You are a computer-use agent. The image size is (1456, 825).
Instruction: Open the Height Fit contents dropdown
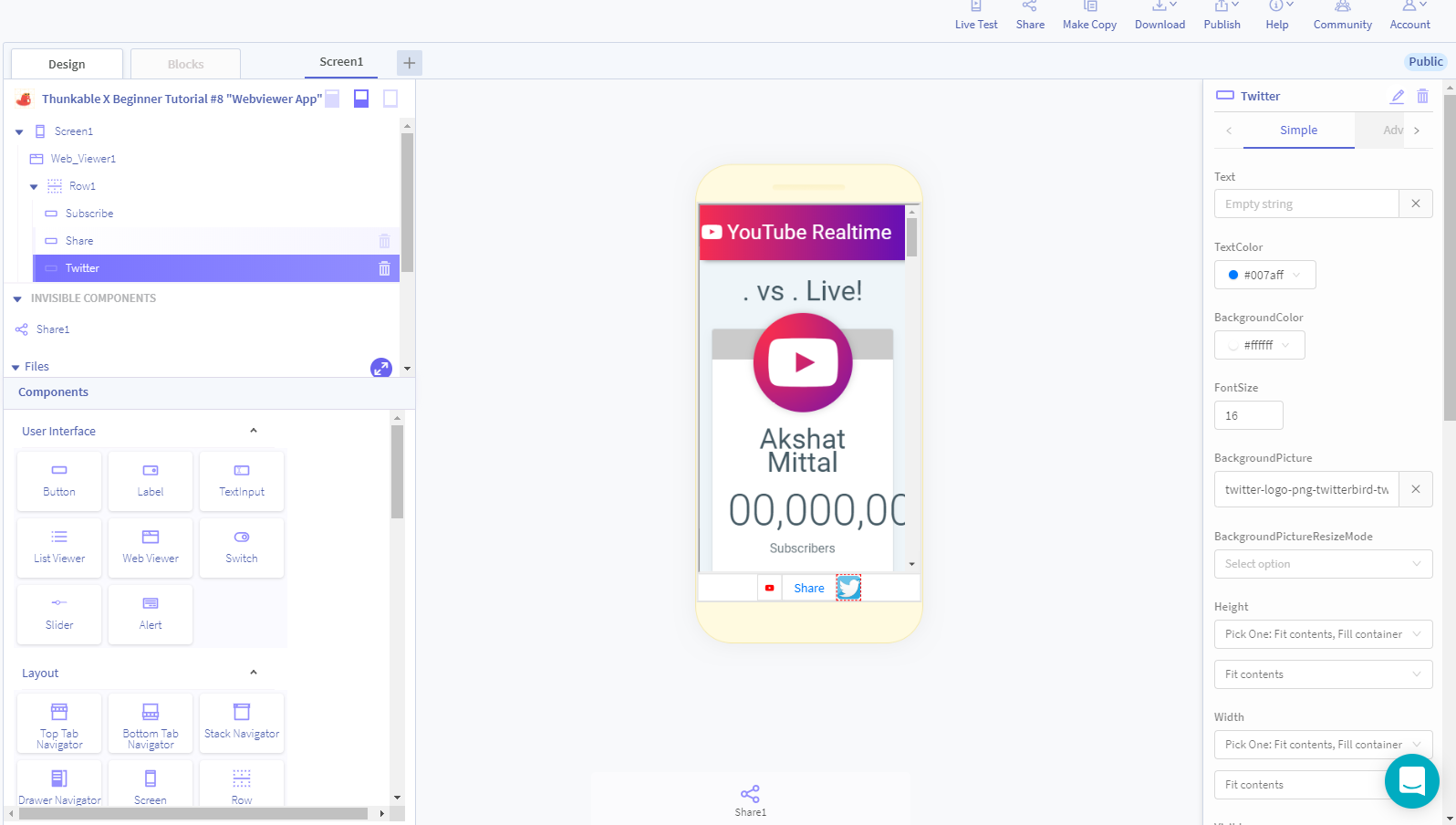click(x=1323, y=674)
